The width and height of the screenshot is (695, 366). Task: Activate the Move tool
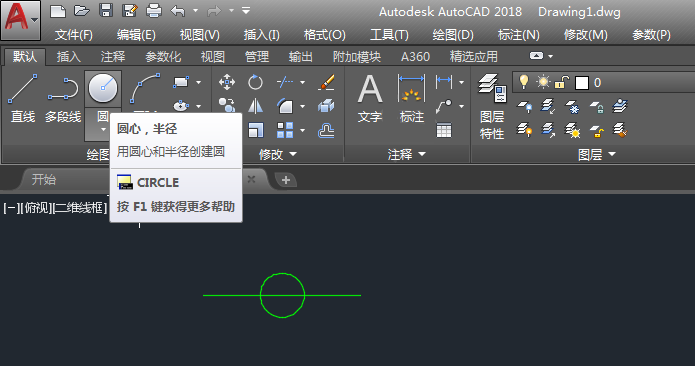coord(227,82)
